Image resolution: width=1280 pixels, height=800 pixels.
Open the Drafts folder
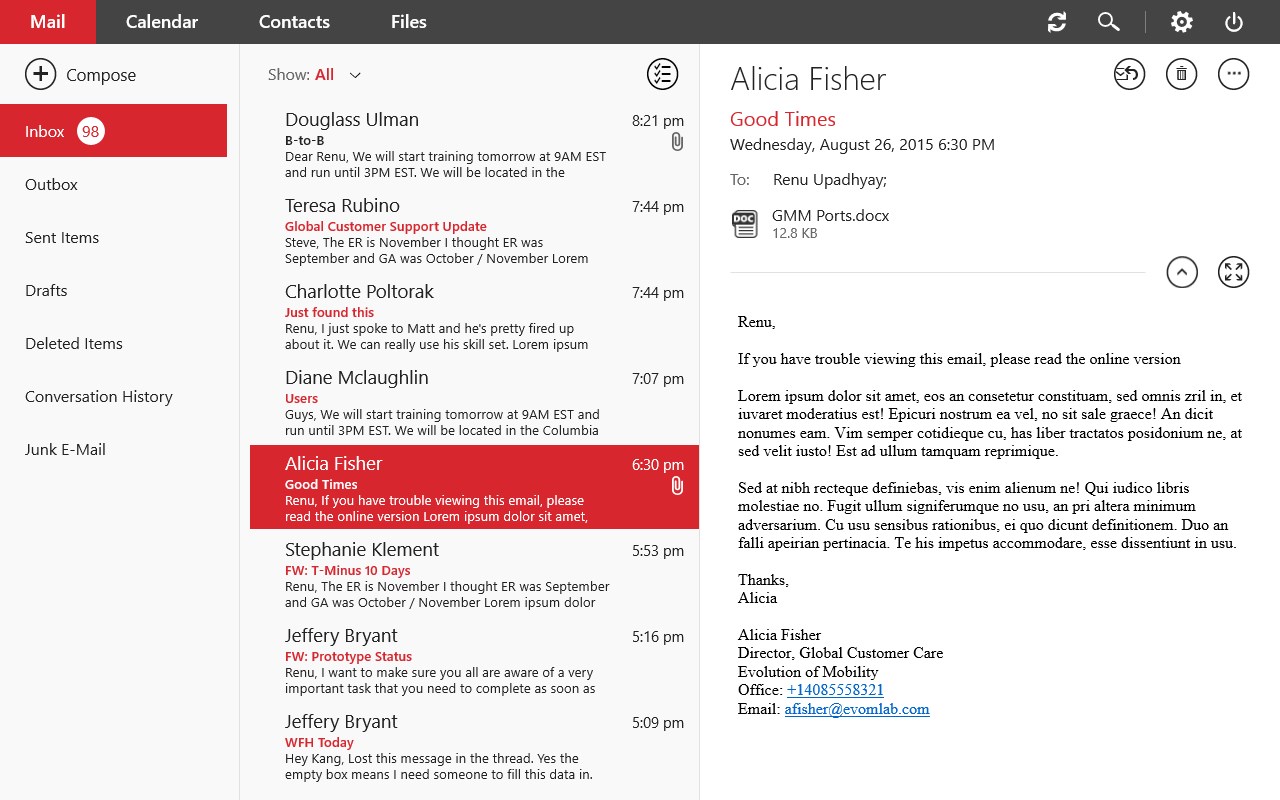pos(46,291)
